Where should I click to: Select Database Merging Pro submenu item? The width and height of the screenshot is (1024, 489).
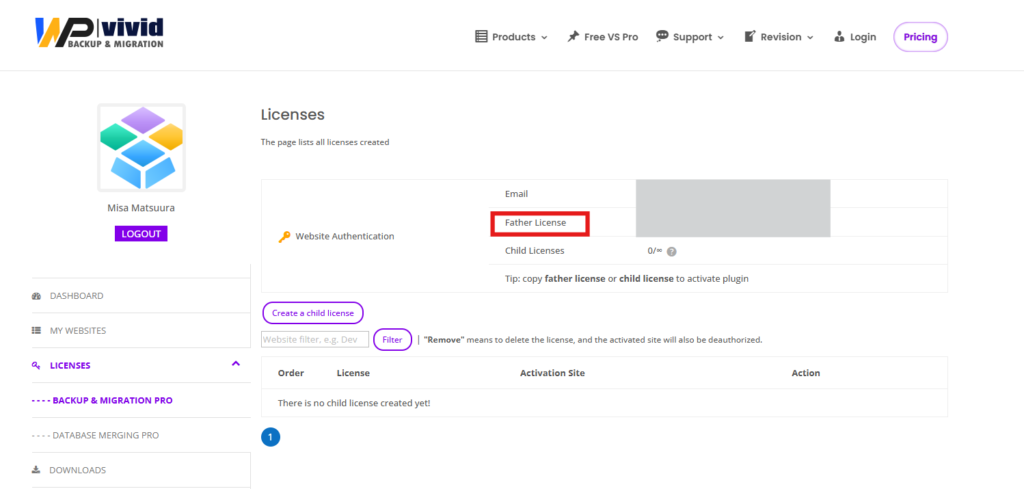click(x=96, y=435)
